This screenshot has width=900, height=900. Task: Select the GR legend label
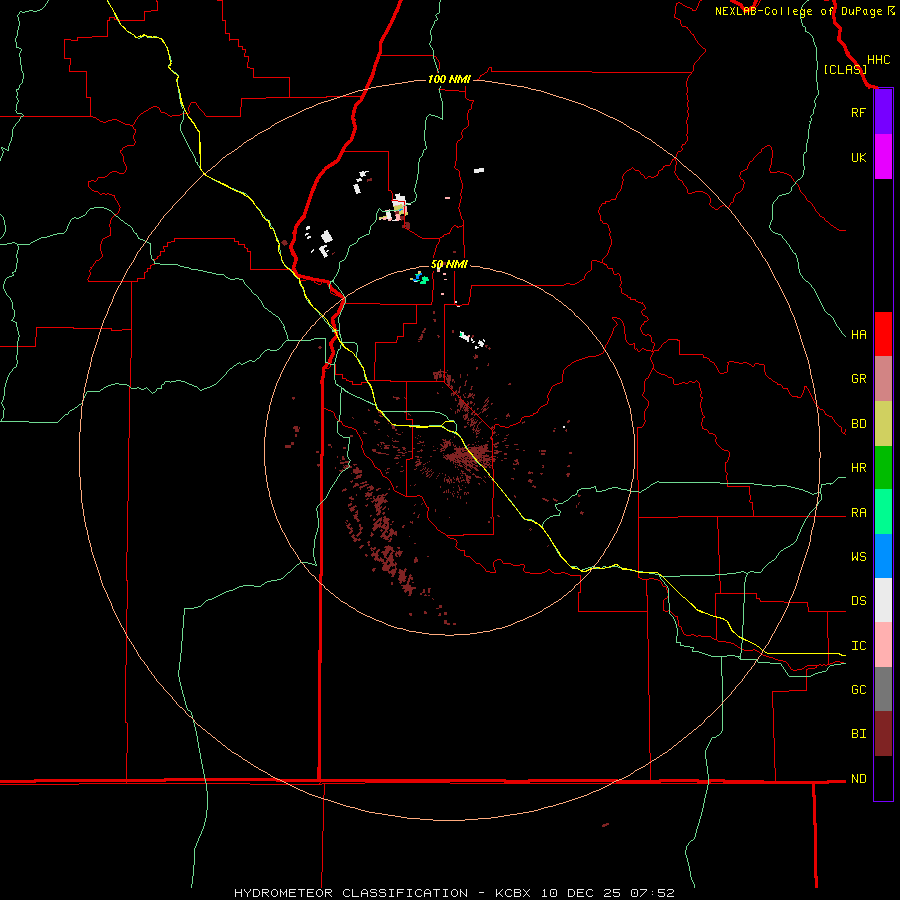[858, 378]
